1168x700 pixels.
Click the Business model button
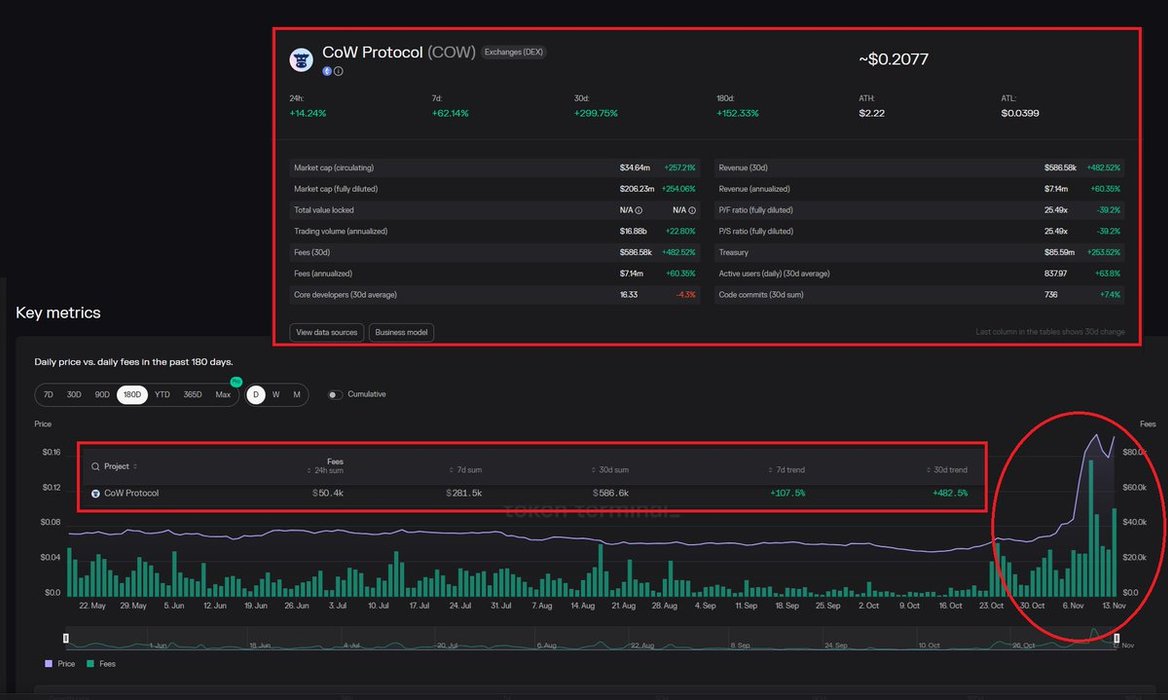click(401, 332)
